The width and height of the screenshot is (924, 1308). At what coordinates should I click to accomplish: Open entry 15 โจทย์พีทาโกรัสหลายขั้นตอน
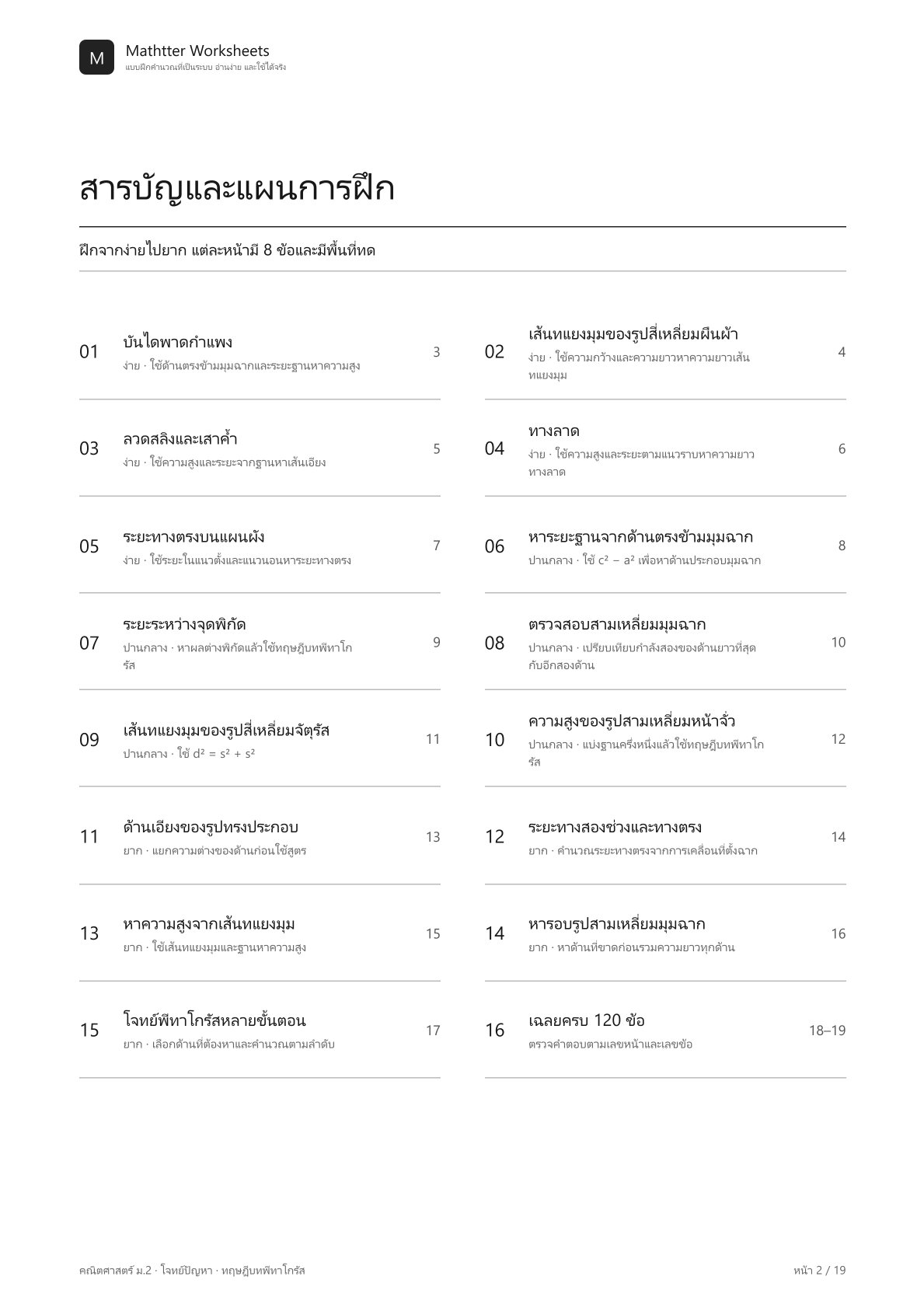click(260, 1030)
